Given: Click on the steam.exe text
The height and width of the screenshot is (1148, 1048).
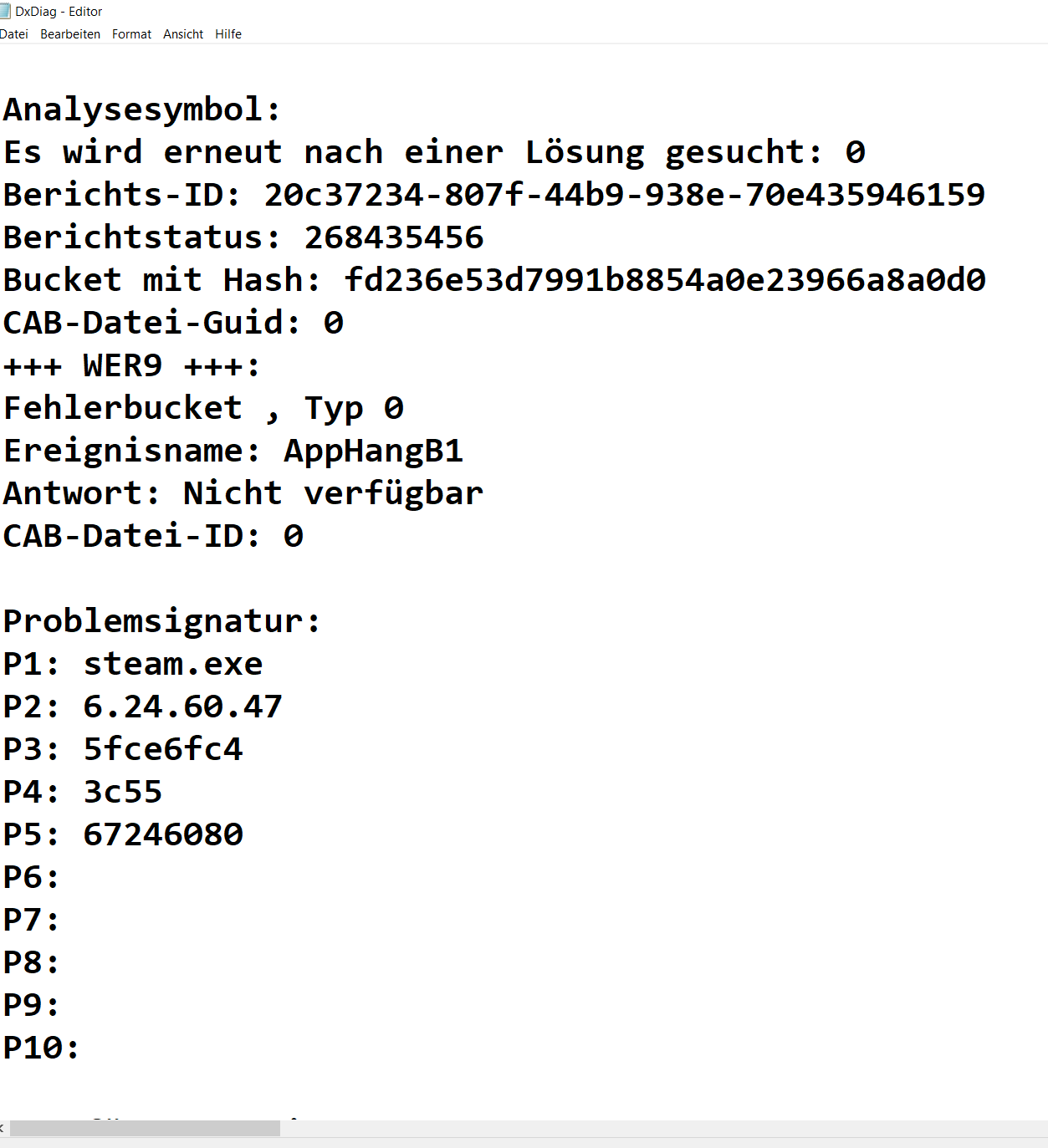Looking at the screenshot, I should (x=173, y=664).
